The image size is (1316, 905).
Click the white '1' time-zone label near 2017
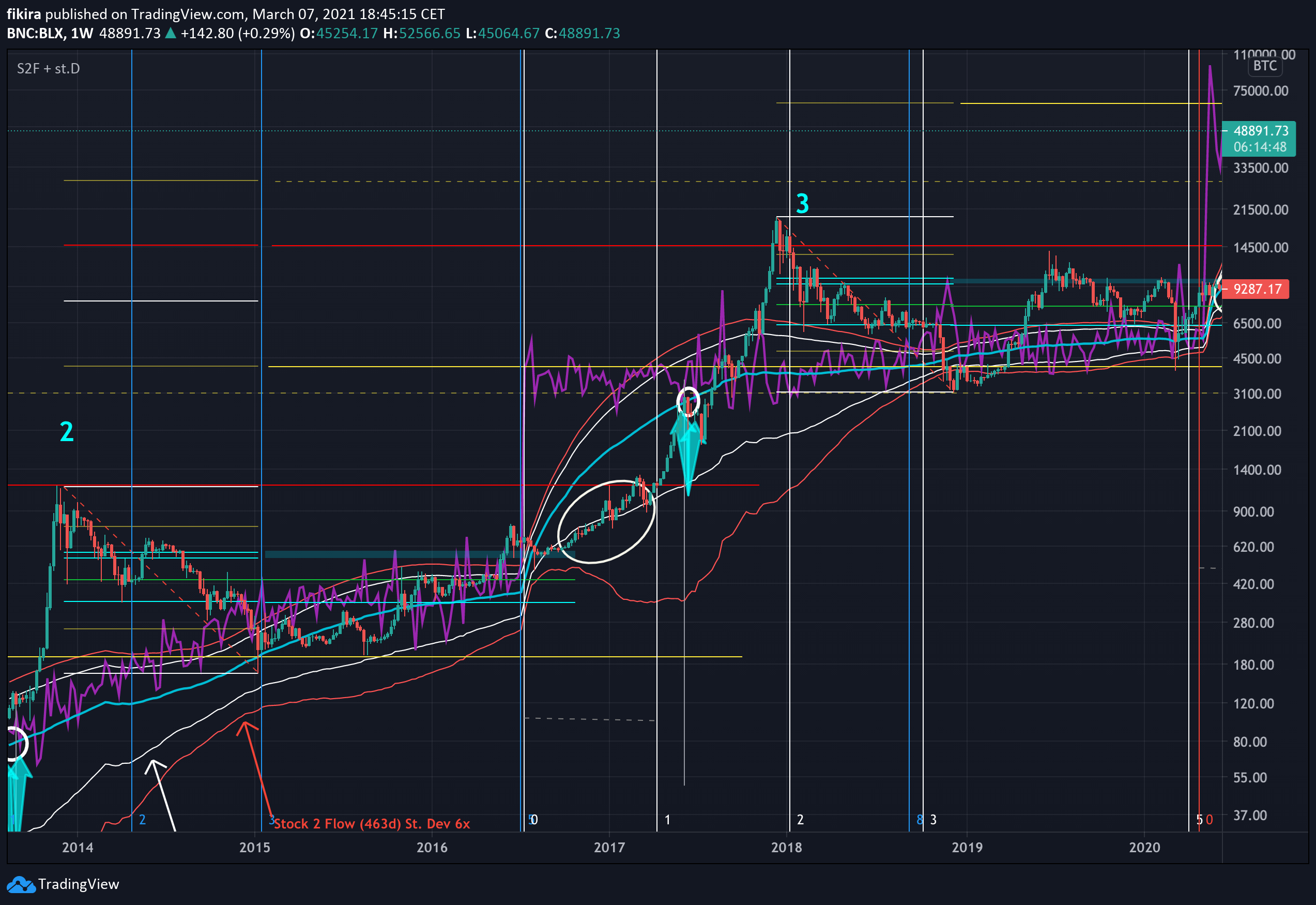668,820
